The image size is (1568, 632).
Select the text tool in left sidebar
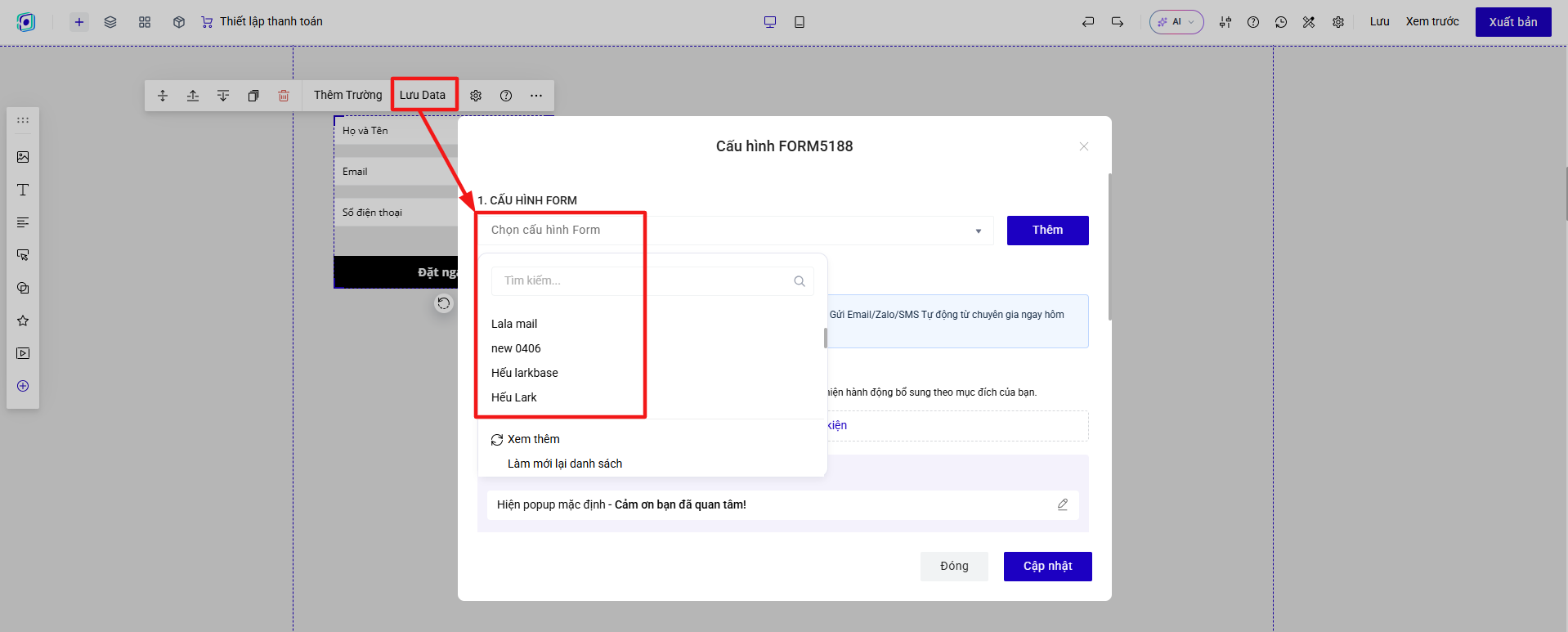click(23, 190)
